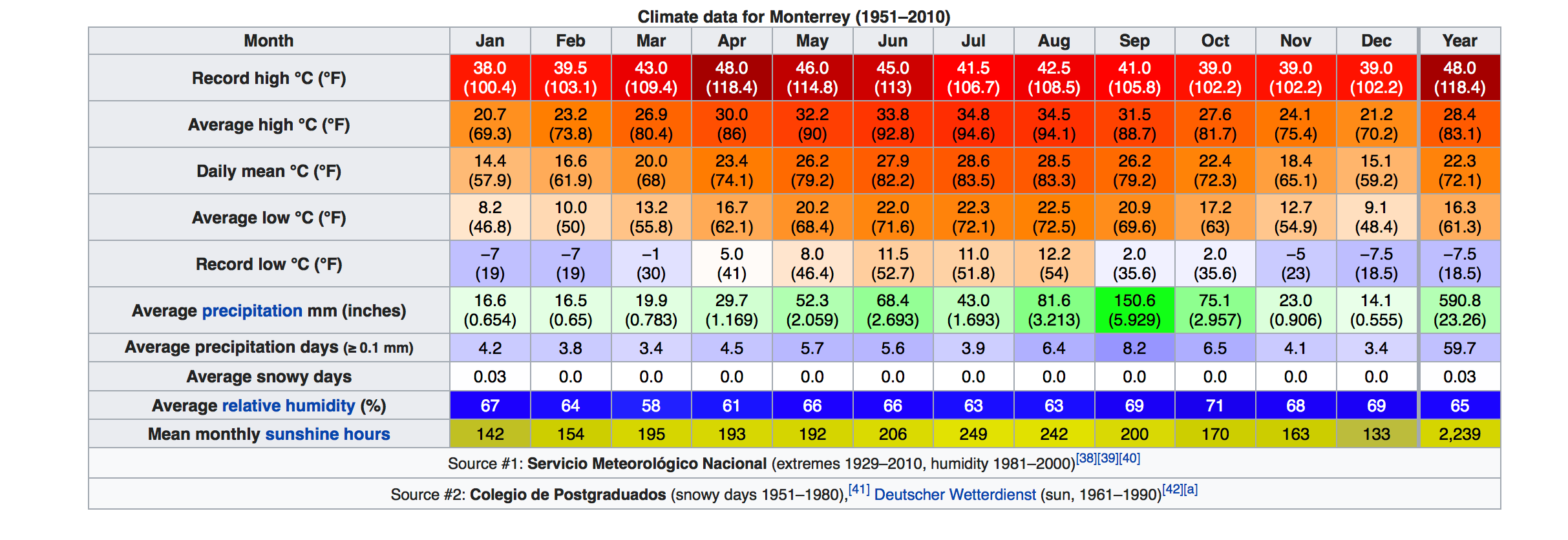Click the yearly humidity cell 65
Image resolution: width=1568 pixels, height=540 pixels.
[1460, 406]
